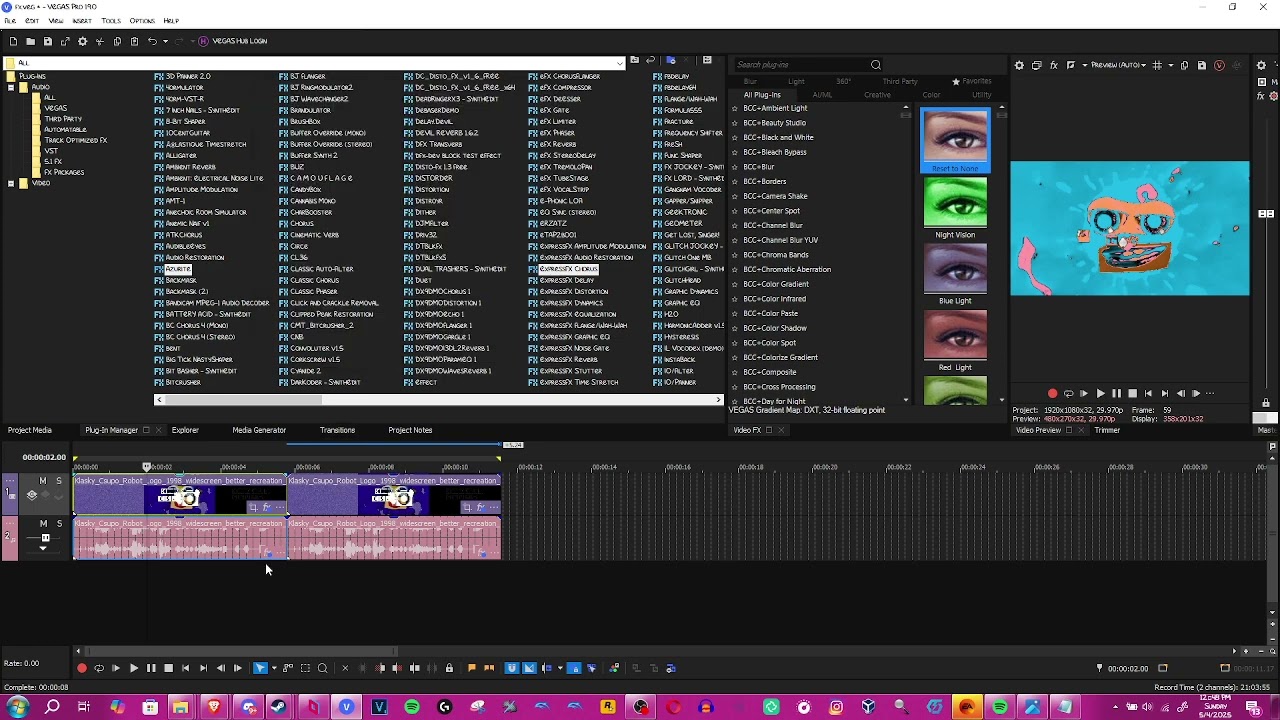Image resolution: width=1280 pixels, height=720 pixels.
Task: Open Event Pan/Crop on first video clip
Action: tap(253, 507)
